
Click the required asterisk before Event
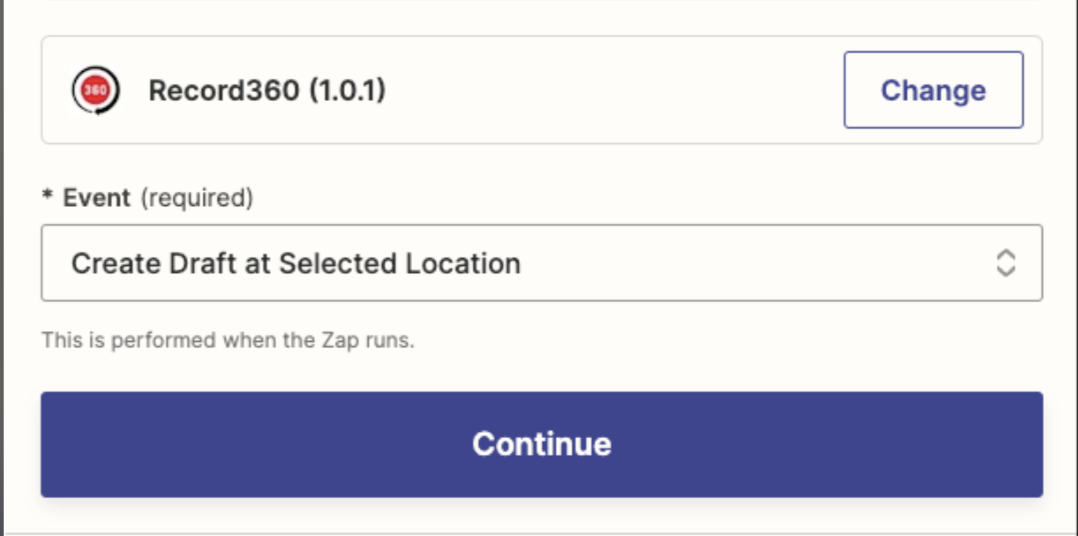(x=47, y=197)
